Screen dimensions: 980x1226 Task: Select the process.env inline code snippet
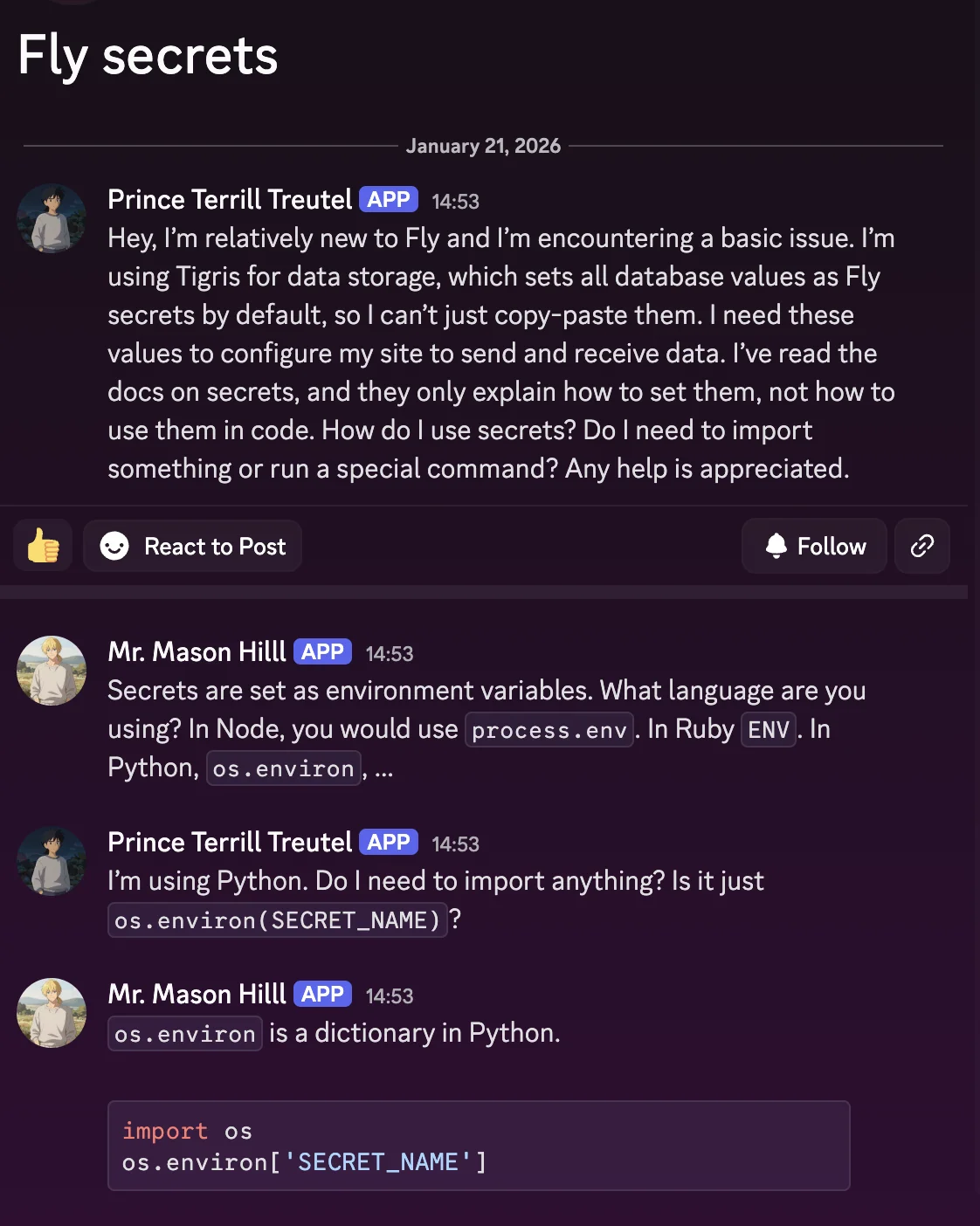point(549,729)
